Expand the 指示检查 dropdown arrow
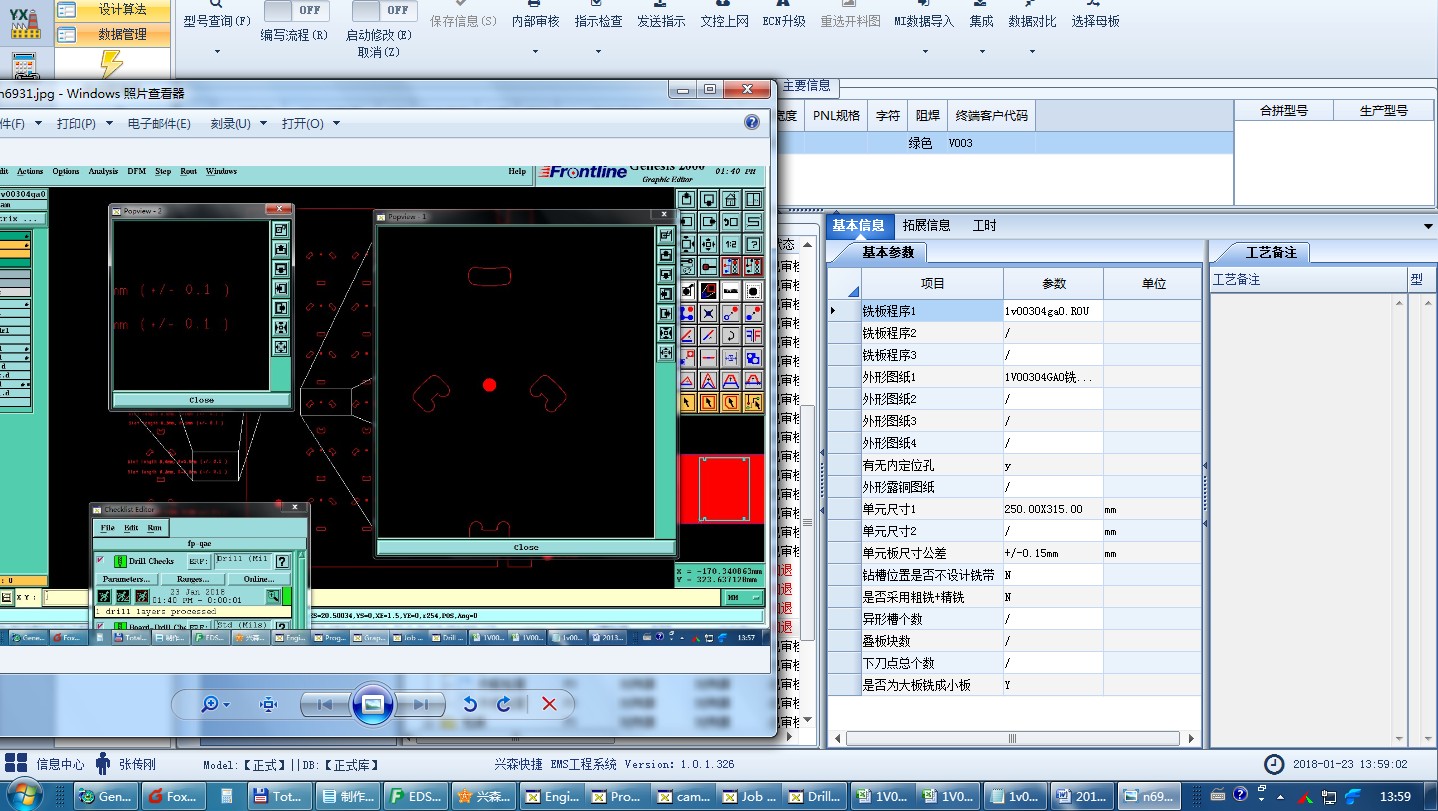The image size is (1438, 811). [x=598, y=50]
